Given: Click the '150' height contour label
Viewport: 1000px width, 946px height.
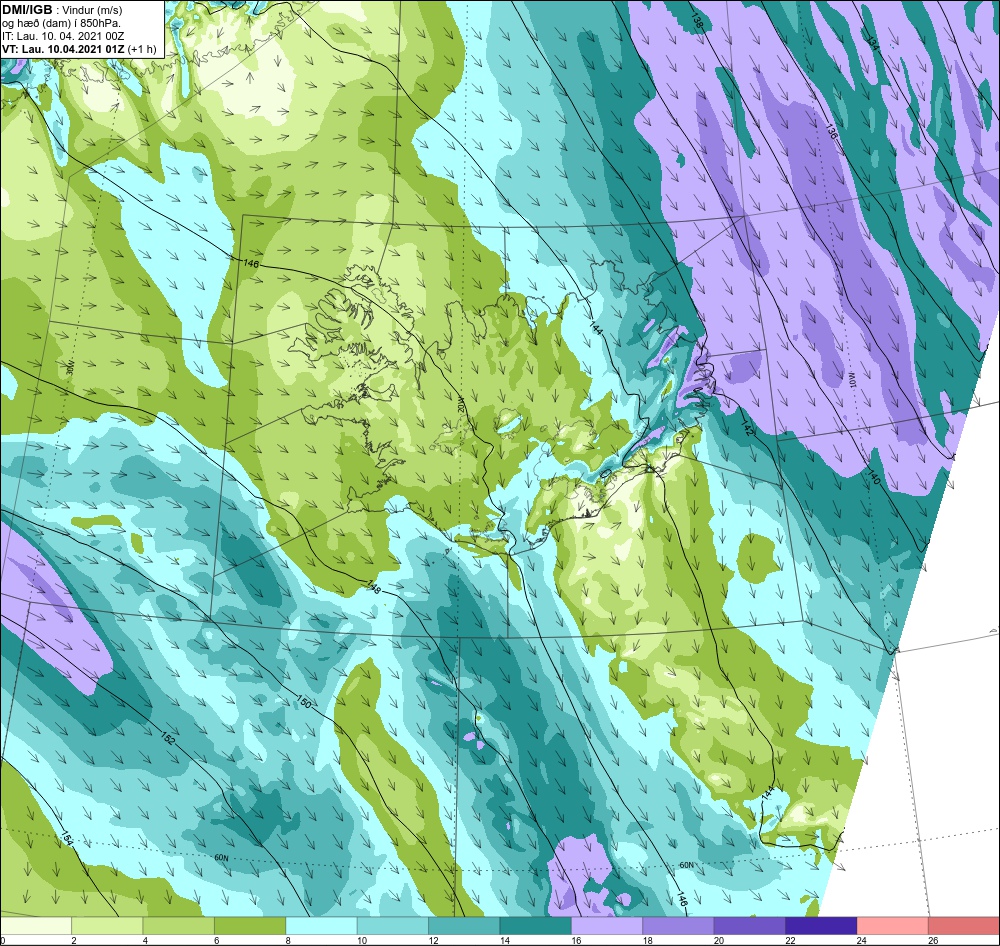Looking at the screenshot, I should coord(304,702).
